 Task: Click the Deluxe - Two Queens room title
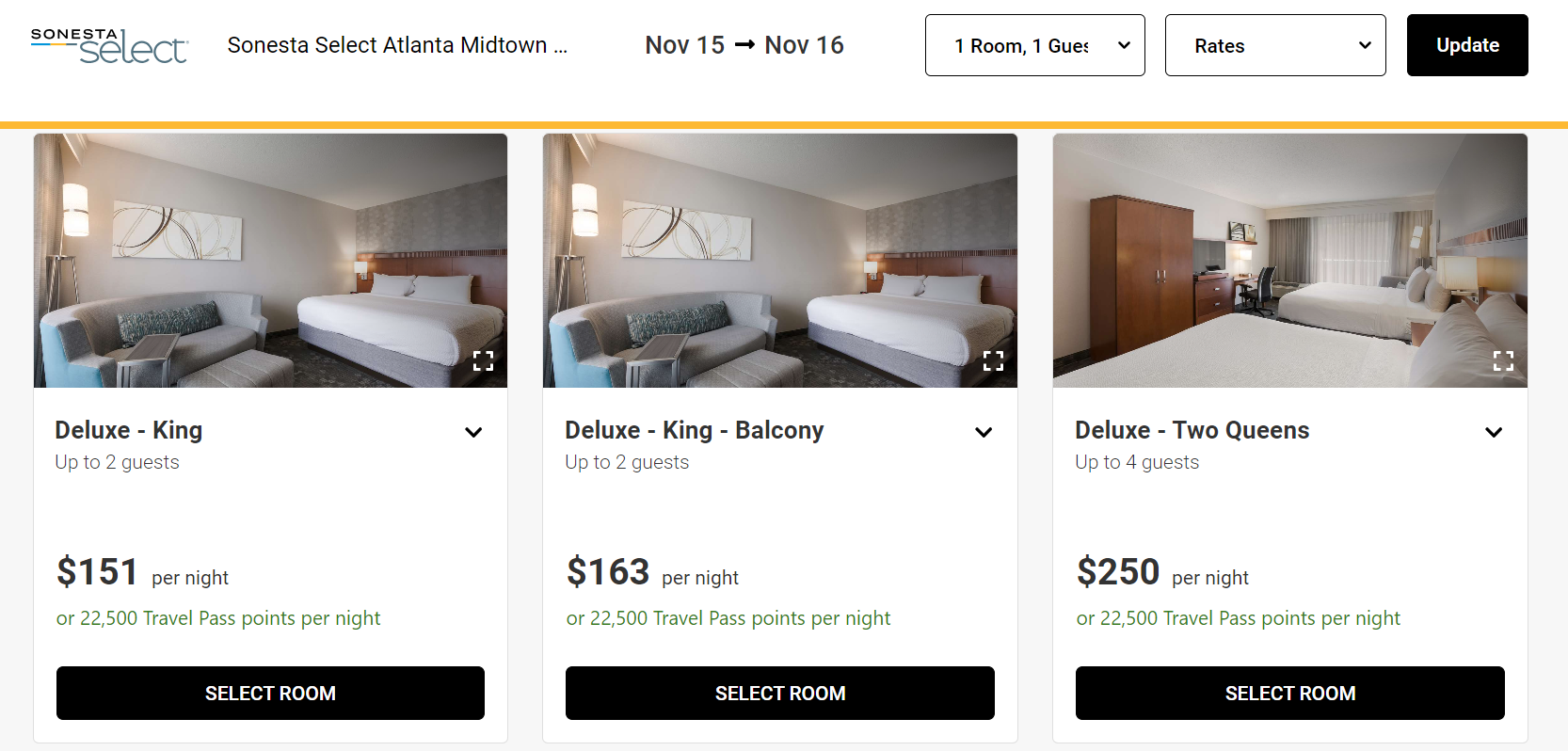tap(1192, 430)
